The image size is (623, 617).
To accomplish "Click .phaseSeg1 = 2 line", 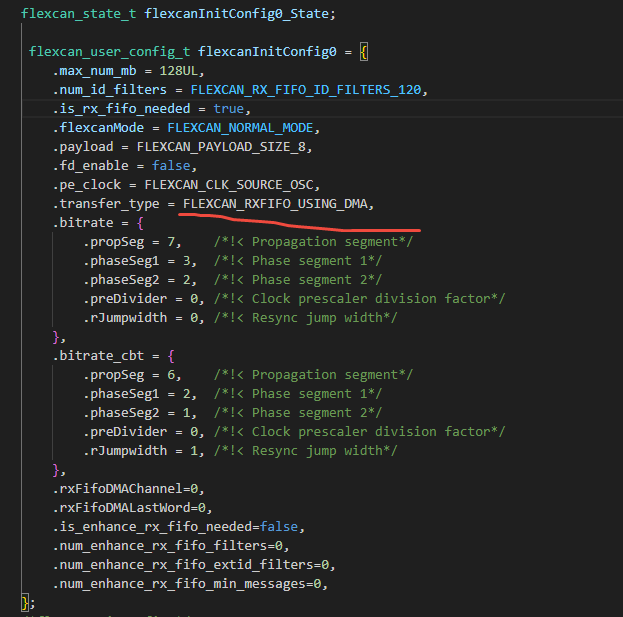I will coord(140,394).
